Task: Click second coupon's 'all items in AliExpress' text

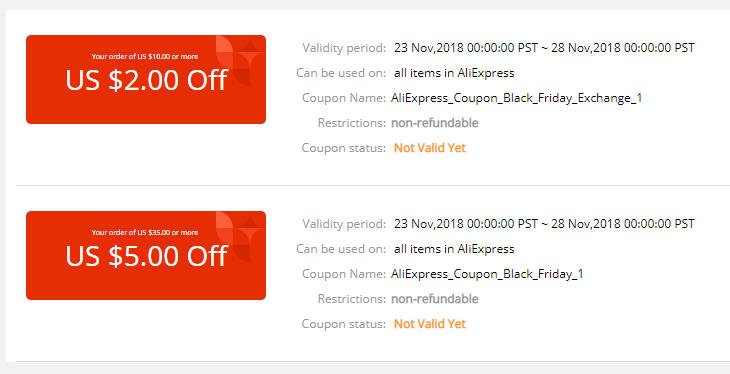Action: coord(454,249)
